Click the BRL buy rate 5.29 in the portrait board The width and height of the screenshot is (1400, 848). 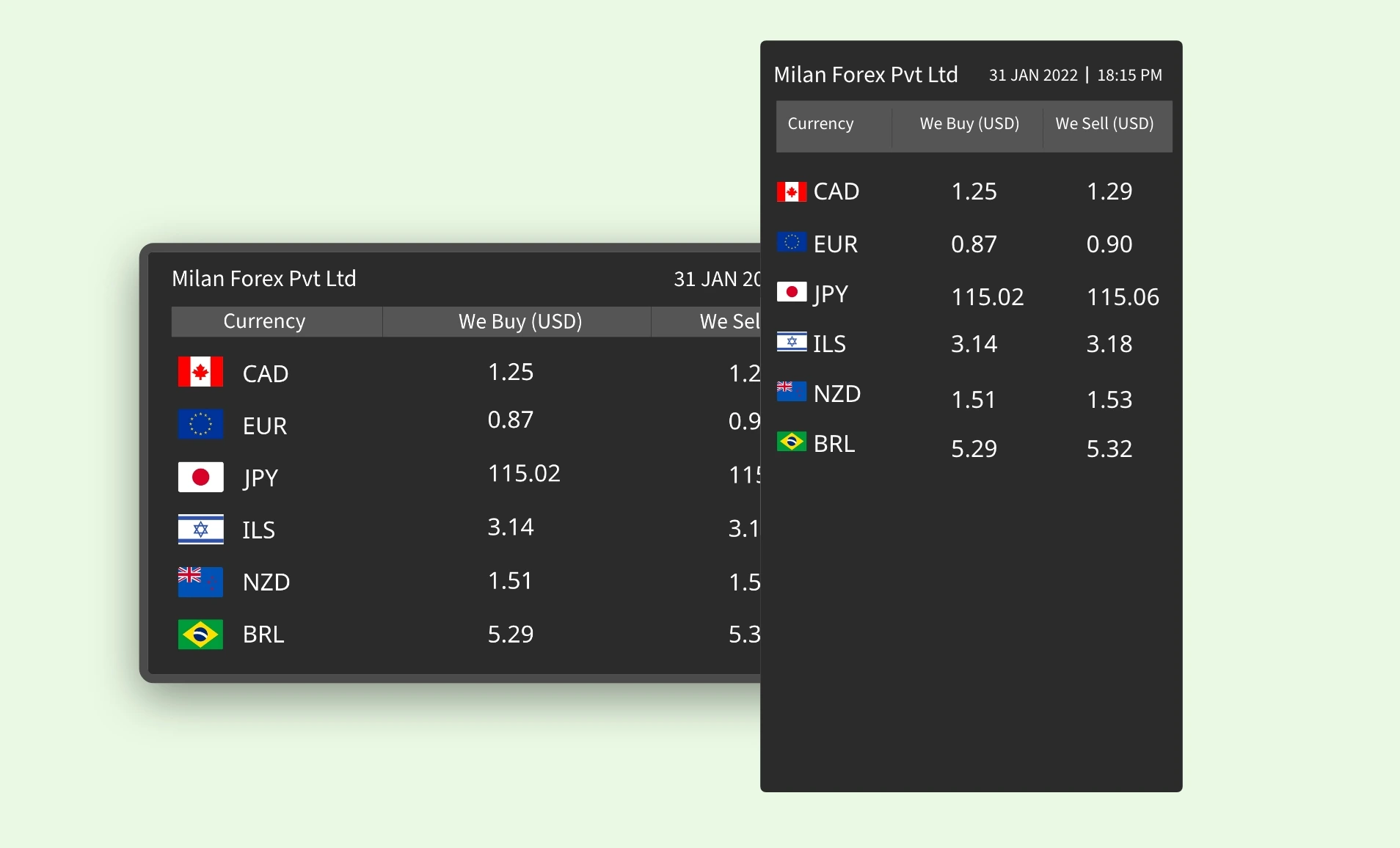click(x=974, y=449)
